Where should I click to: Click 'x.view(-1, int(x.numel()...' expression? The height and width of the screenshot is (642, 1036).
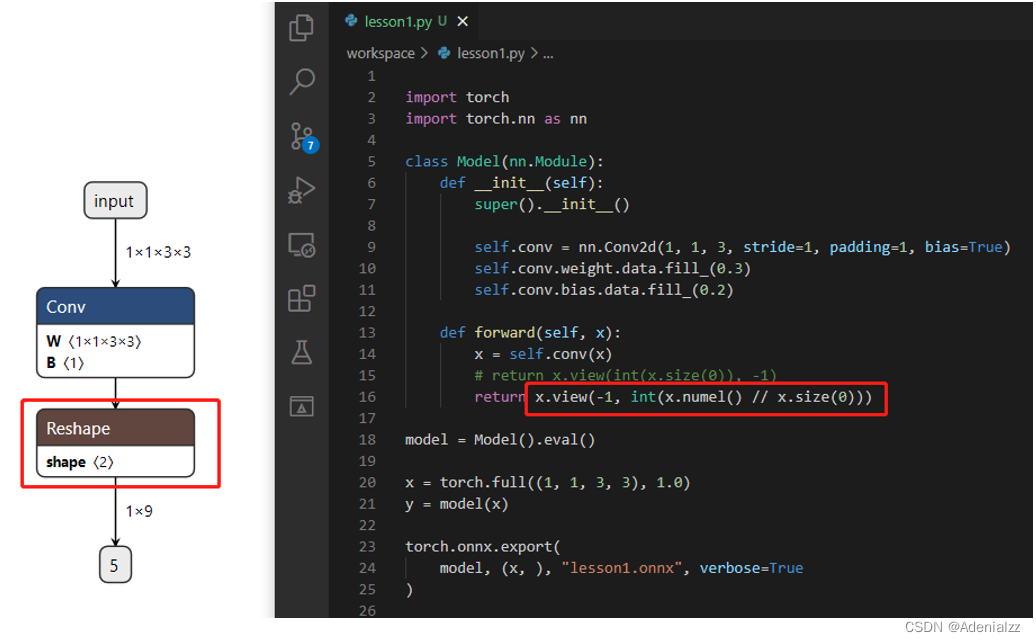[704, 397]
